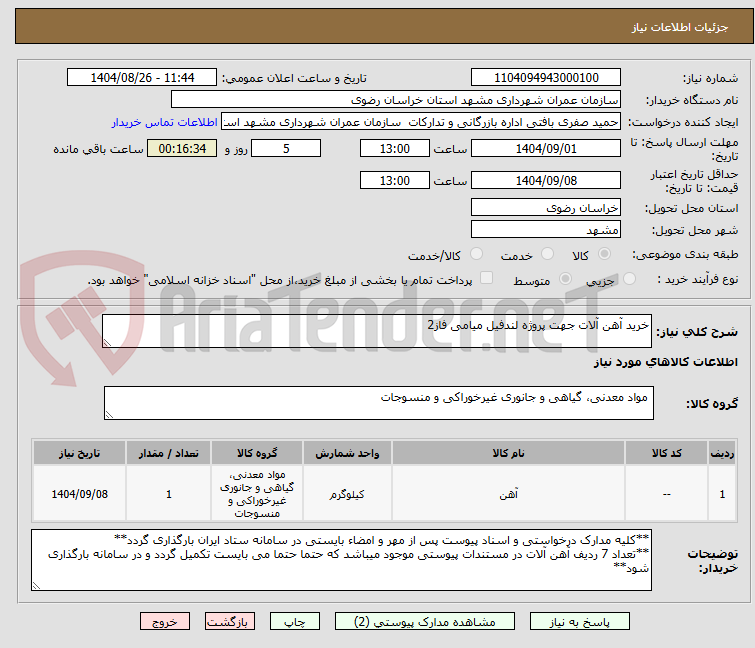This screenshot has width=755, height=648.
Task: Click the 'گروه کالا' column header
Action: coord(257,453)
